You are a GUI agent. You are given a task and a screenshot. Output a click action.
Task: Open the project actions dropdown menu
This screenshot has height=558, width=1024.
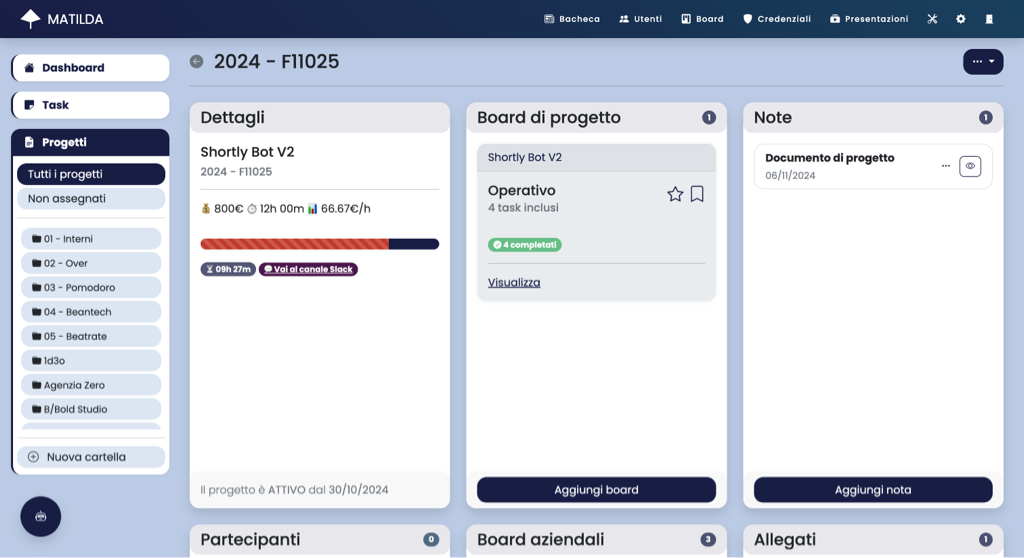(x=983, y=62)
